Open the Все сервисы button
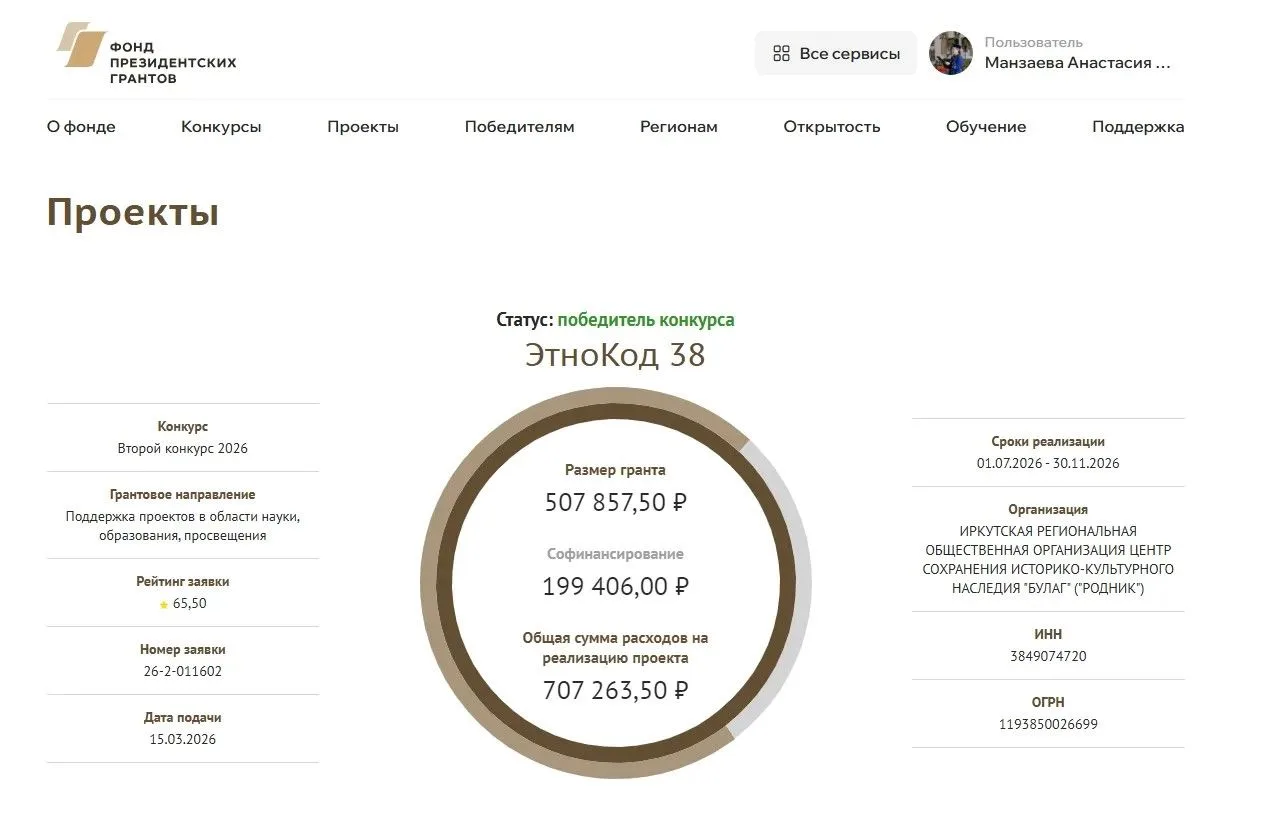Image resolution: width=1283 pixels, height=839 pixels. pyautogui.click(x=836, y=54)
